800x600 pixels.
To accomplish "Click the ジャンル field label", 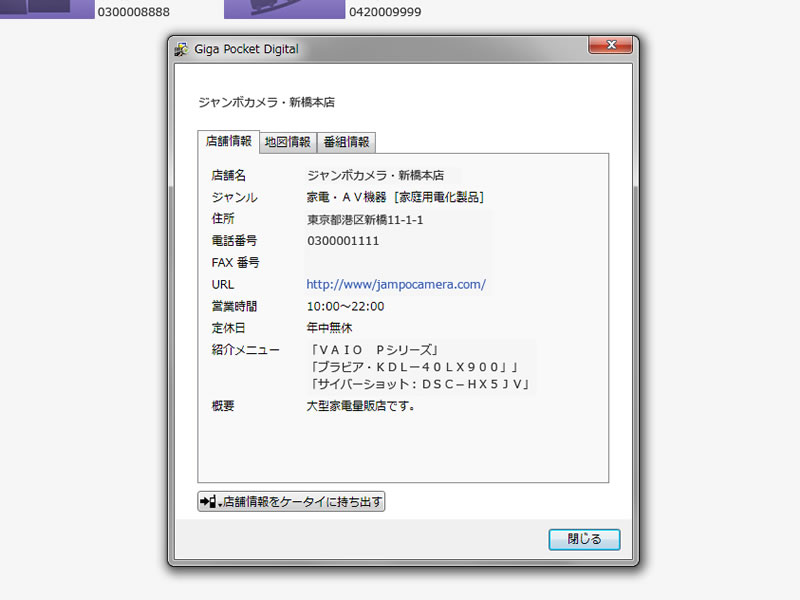I will [235, 197].
